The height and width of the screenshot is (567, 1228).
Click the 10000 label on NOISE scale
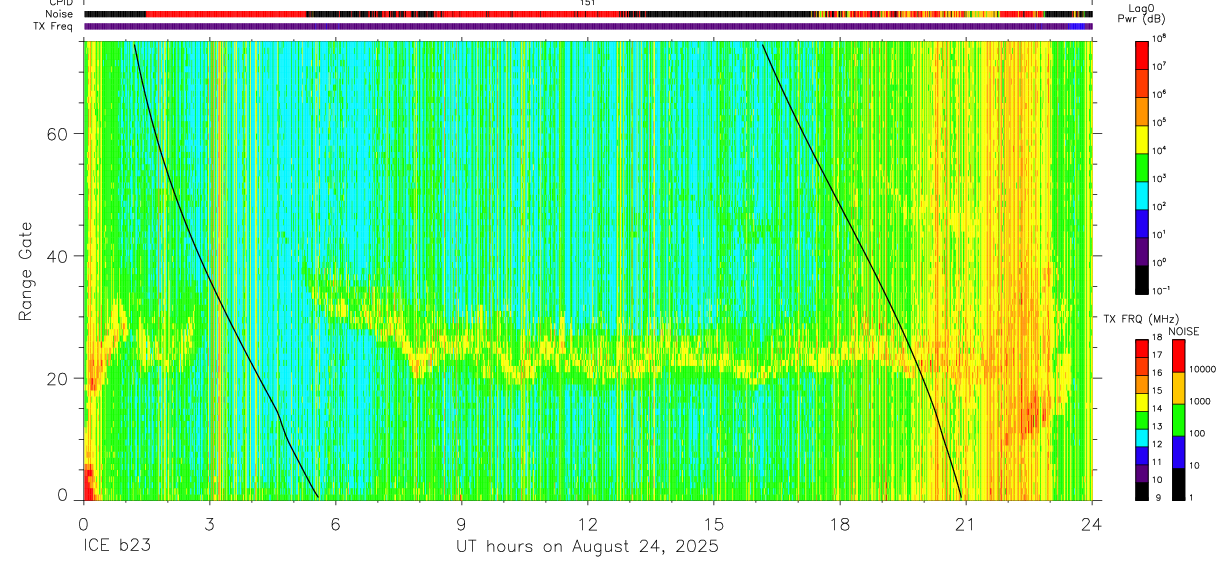point(1204,369)
